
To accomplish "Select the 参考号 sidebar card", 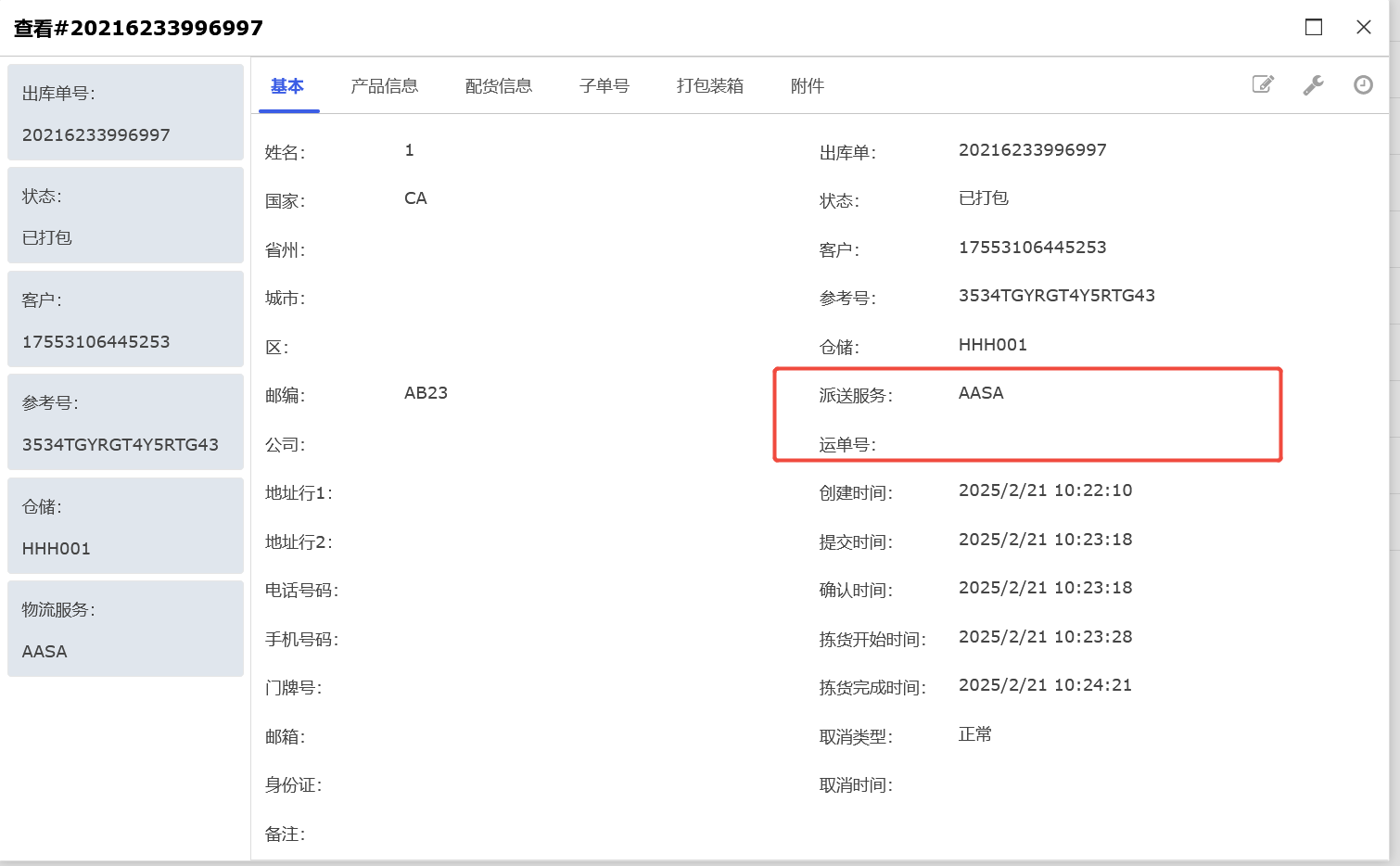I will click(125, 422).
